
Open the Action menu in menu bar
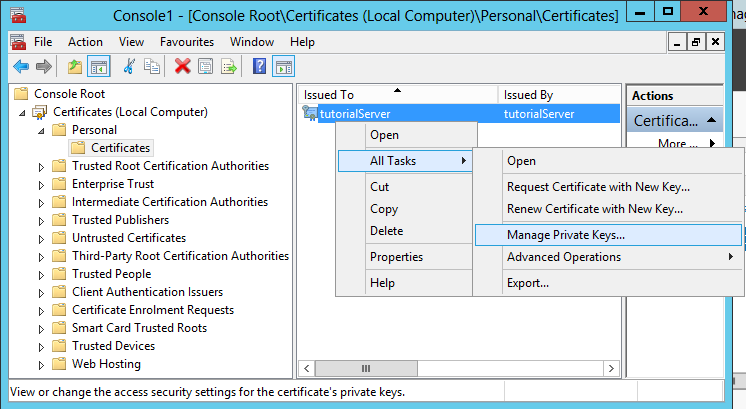pyautogui.click(x=85, y=42)
